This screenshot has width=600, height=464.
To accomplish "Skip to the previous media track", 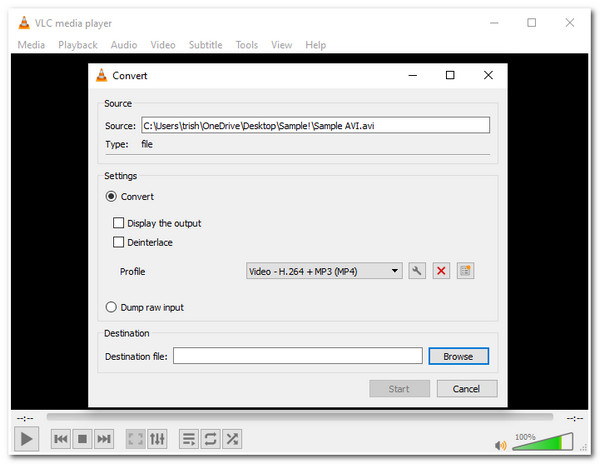I will click(61, 439).
